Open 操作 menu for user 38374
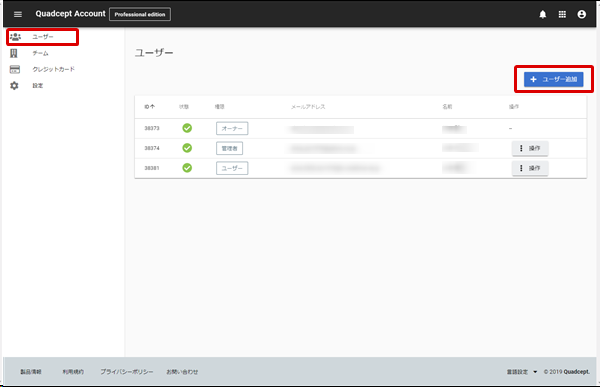The height and width of the screenshot is (387, 600). 530,148
